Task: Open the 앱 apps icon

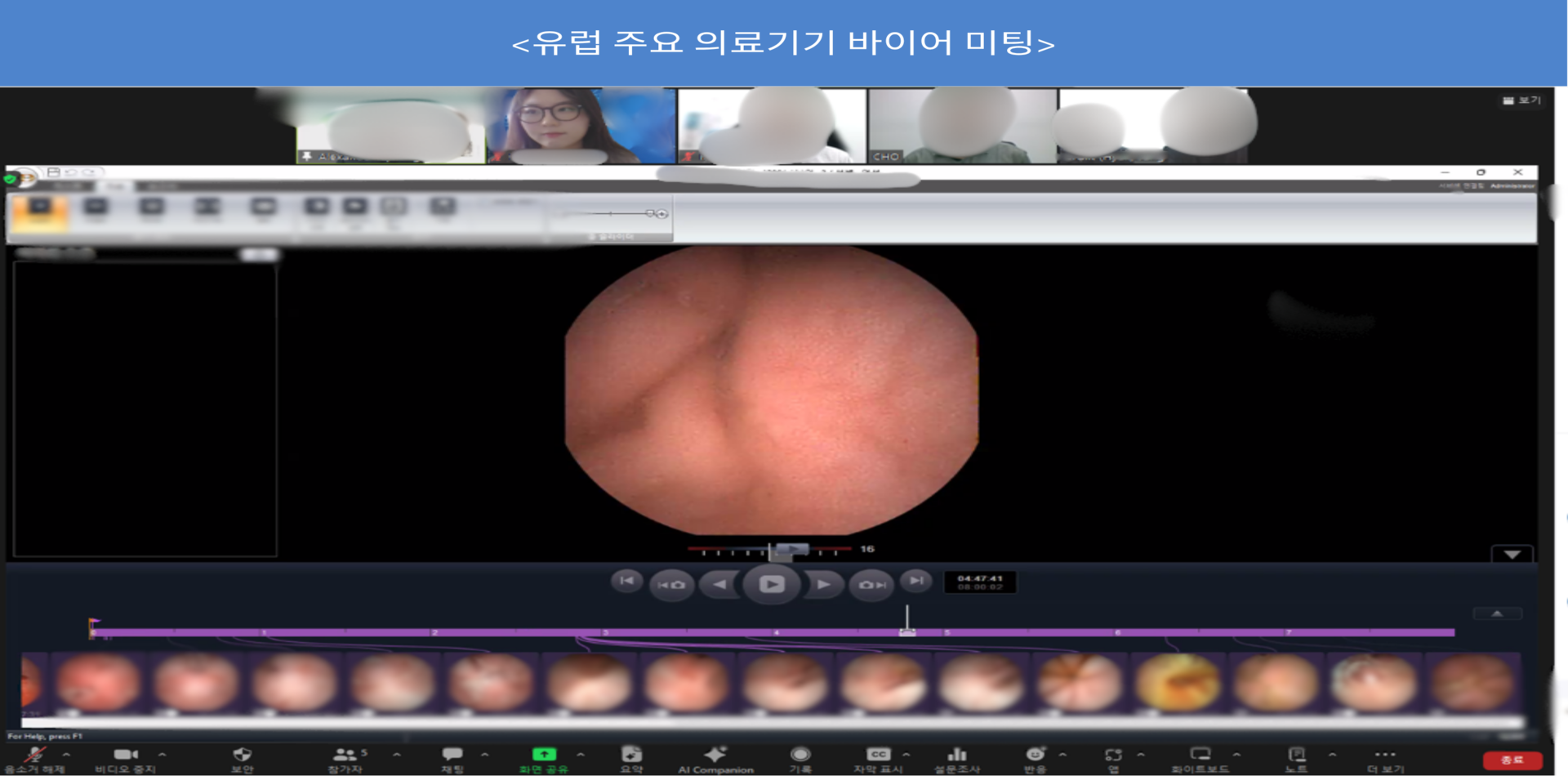Action: point(1113,754)
